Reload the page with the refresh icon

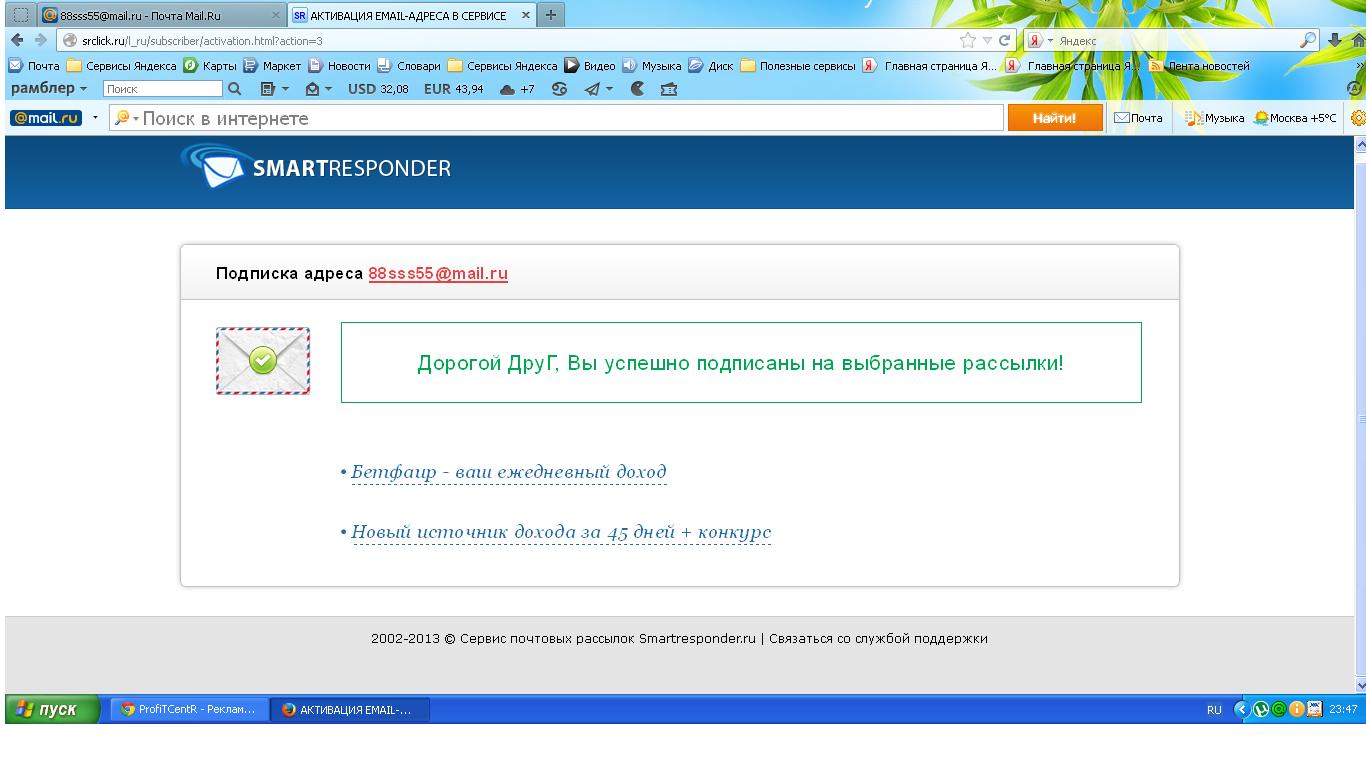pos(1005,41)
